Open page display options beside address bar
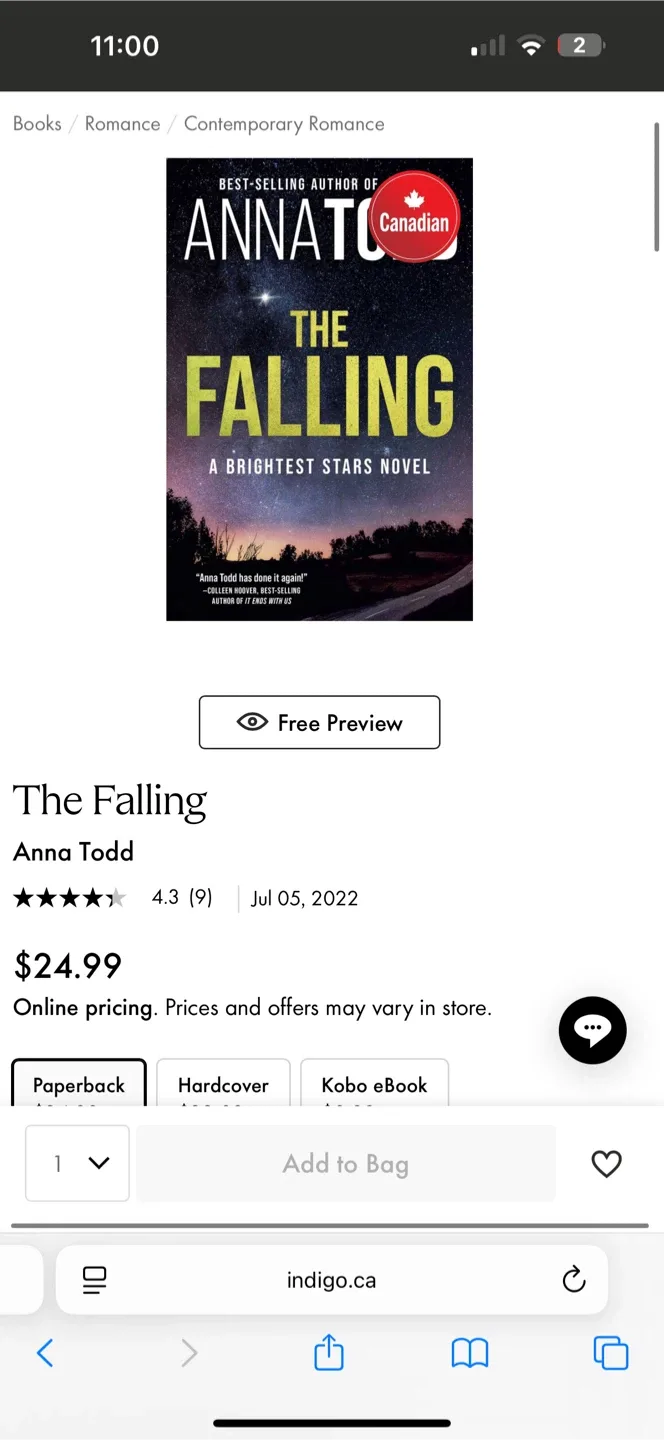 94,1279
